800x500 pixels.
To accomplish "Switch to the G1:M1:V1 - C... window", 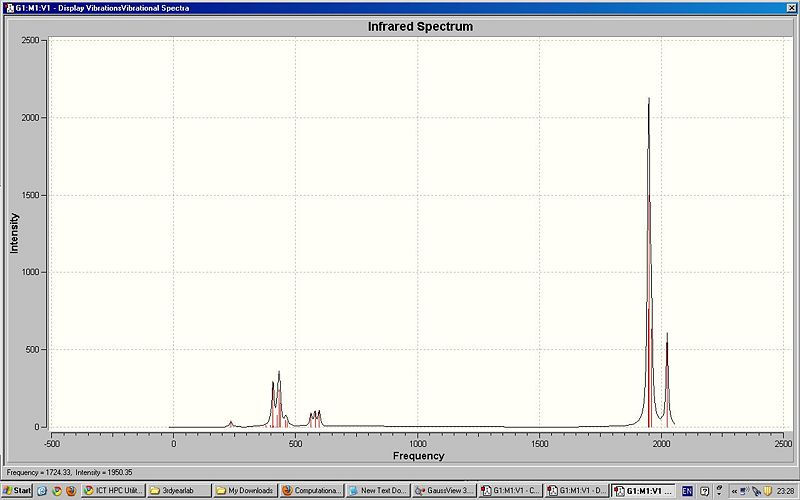I will pos(510,491).
